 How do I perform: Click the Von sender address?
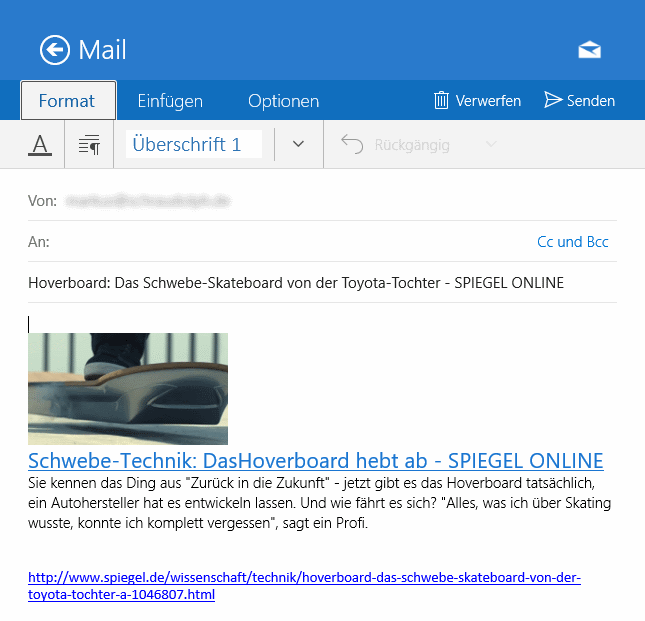tap(148, 201)
